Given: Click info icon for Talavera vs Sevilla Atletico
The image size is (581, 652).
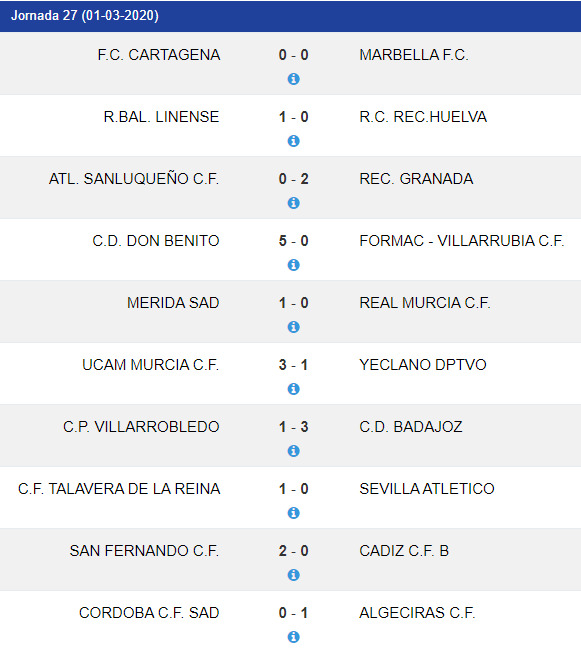Looking at the screenshot, I should pyautogui.click(x=294, y=513).
